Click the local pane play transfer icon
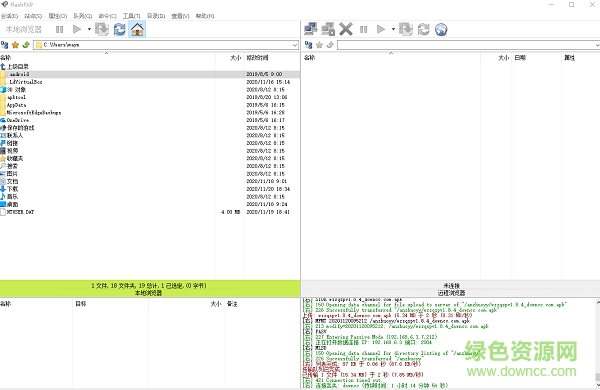 77,29
